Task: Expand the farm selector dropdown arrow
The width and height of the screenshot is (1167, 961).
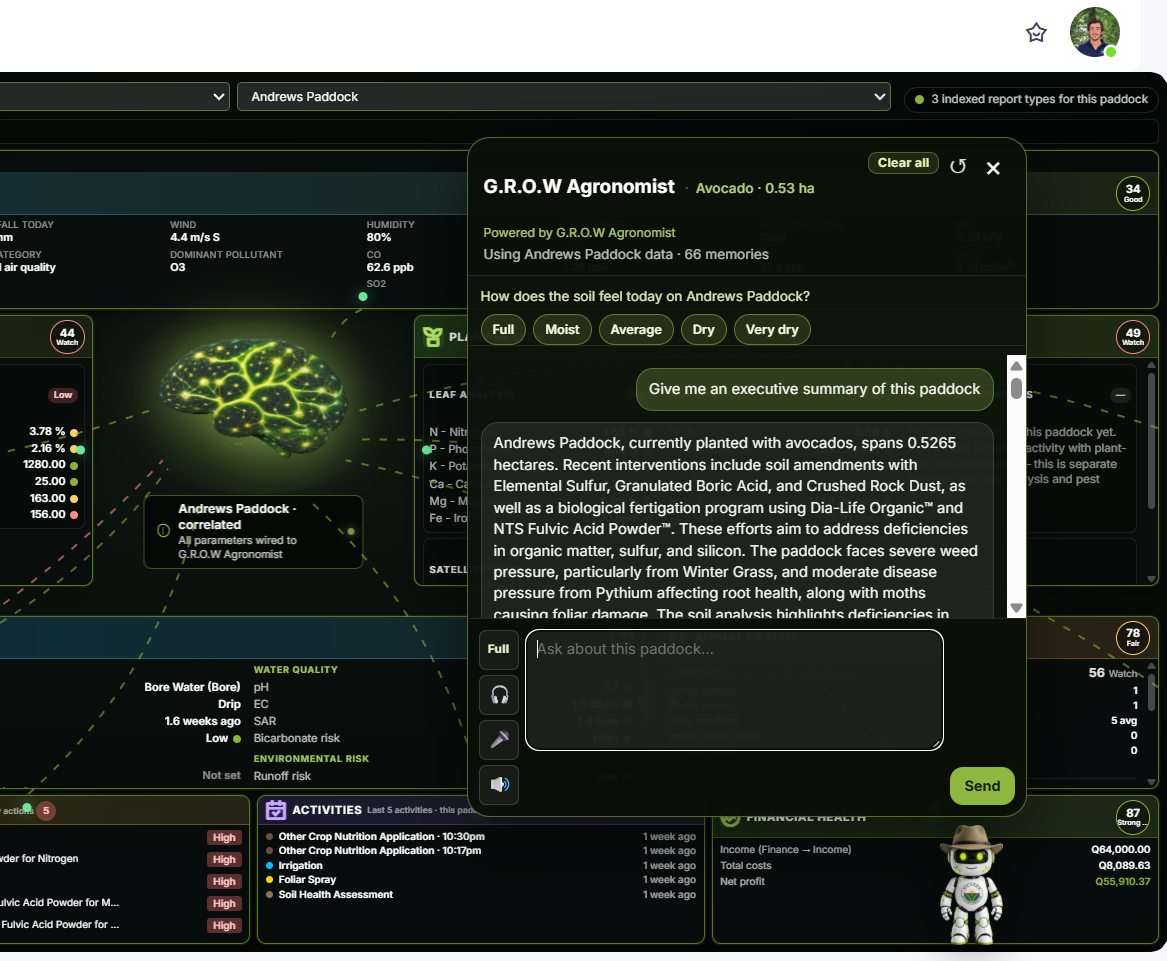Action: click(218, 97)
